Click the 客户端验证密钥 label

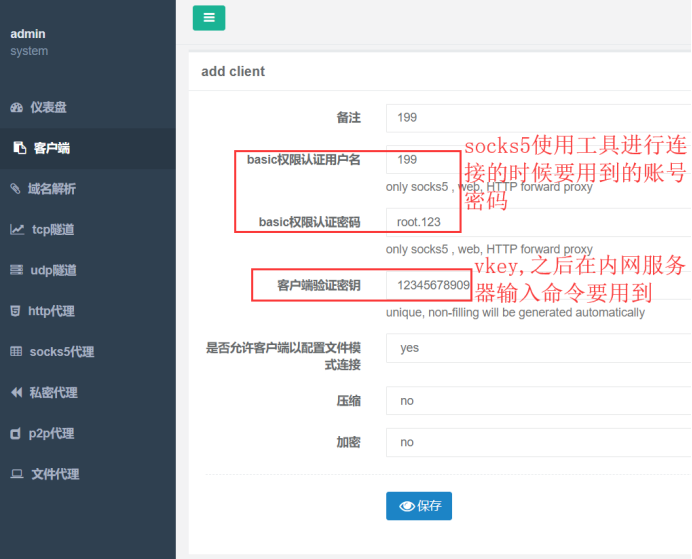pos(319,285)
